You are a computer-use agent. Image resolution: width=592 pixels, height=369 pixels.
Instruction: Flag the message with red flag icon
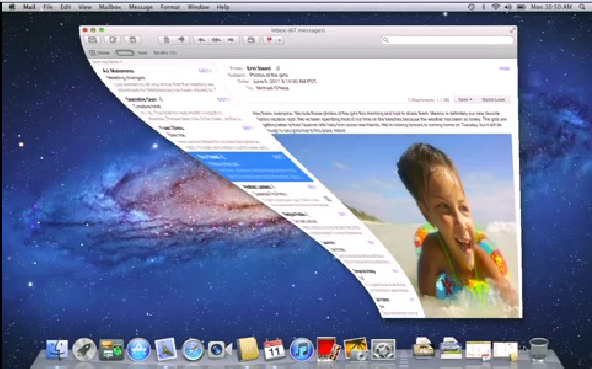click(x=270, y=40)
